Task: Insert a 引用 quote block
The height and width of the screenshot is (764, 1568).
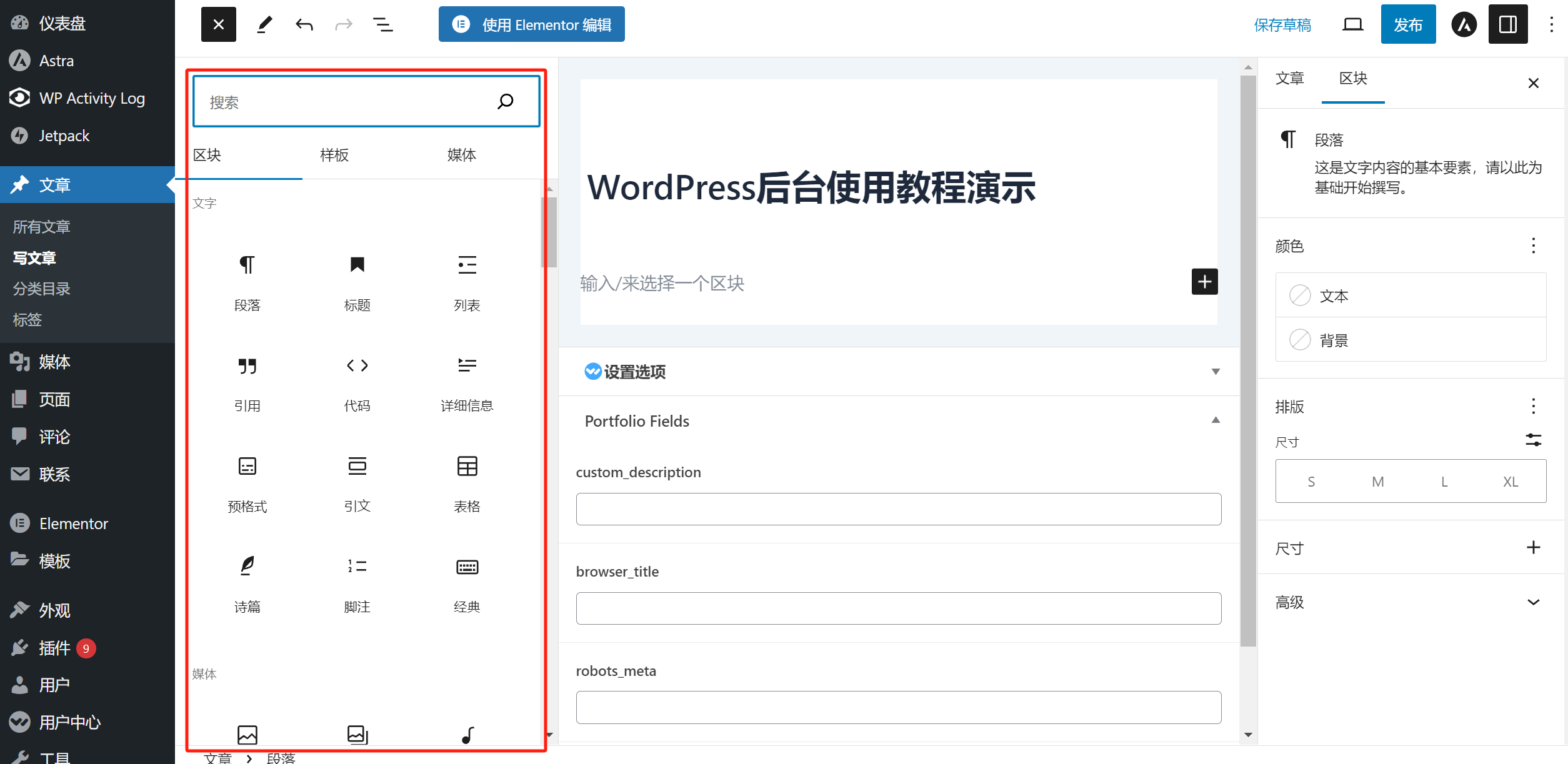Action: coord(247,383)
